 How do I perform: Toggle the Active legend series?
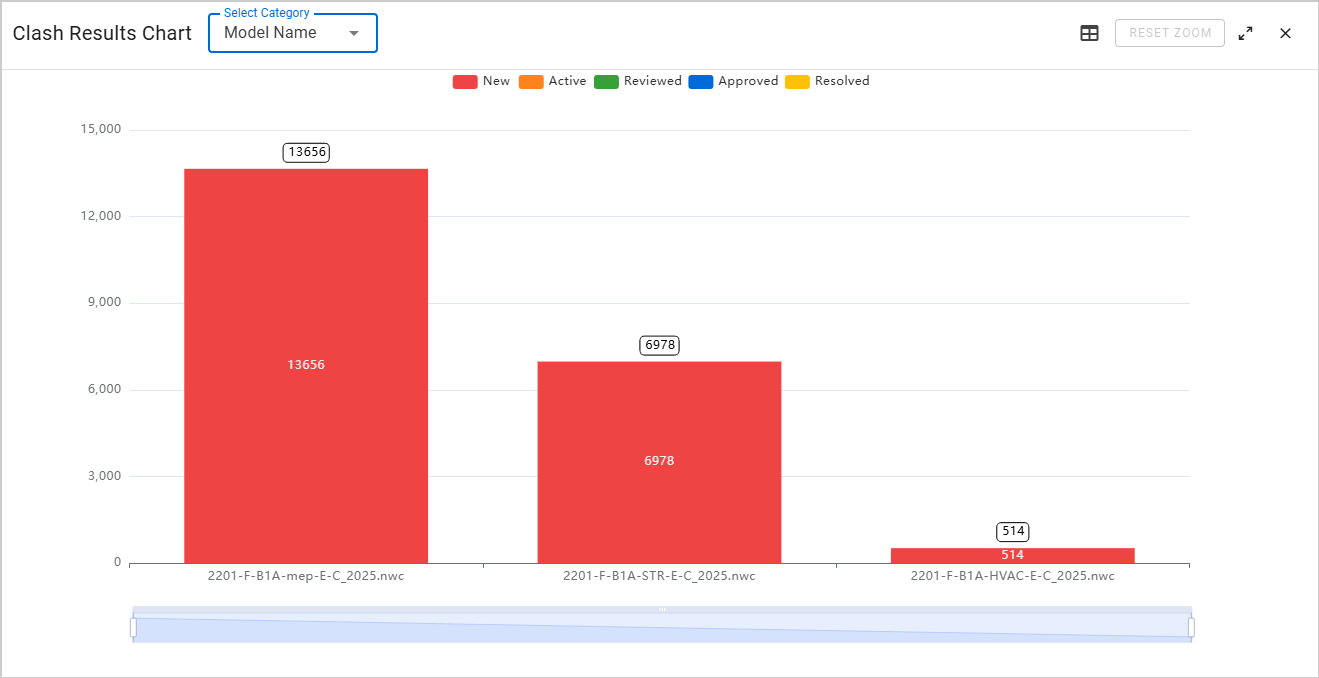(552, 81)
